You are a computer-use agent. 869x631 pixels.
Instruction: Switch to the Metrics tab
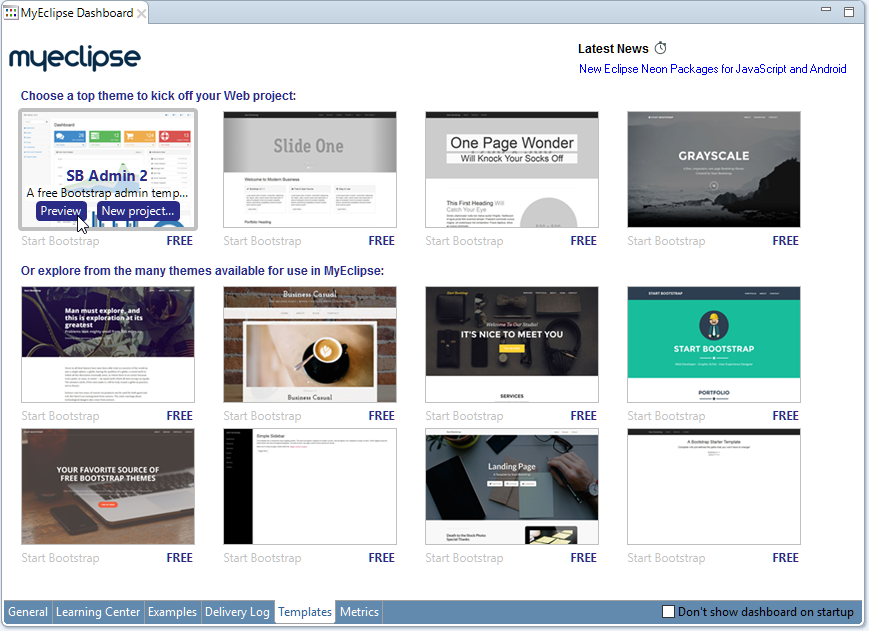click(359, 611)
